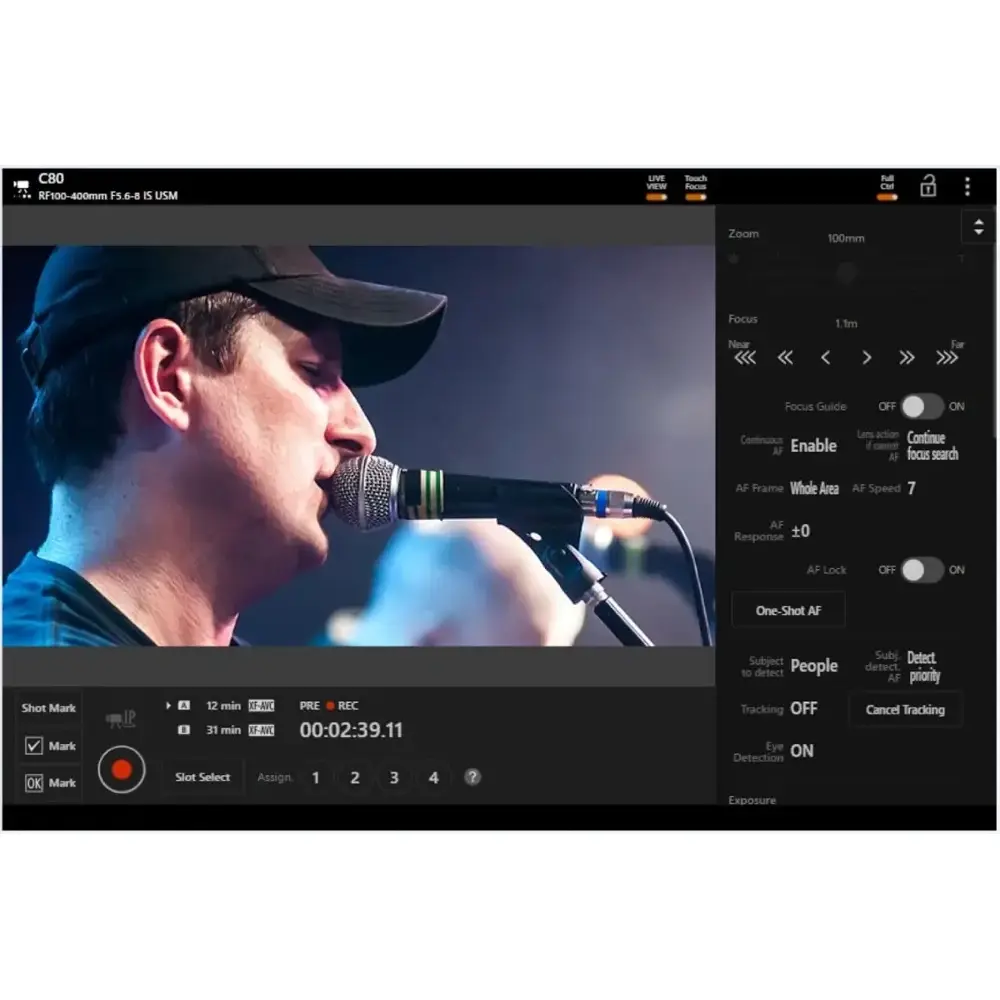Image resolution: width=1000 pixels, height=1000 pixels.
Task: Toggle the AF Lock switch
Action: click(x=921, y=570)
